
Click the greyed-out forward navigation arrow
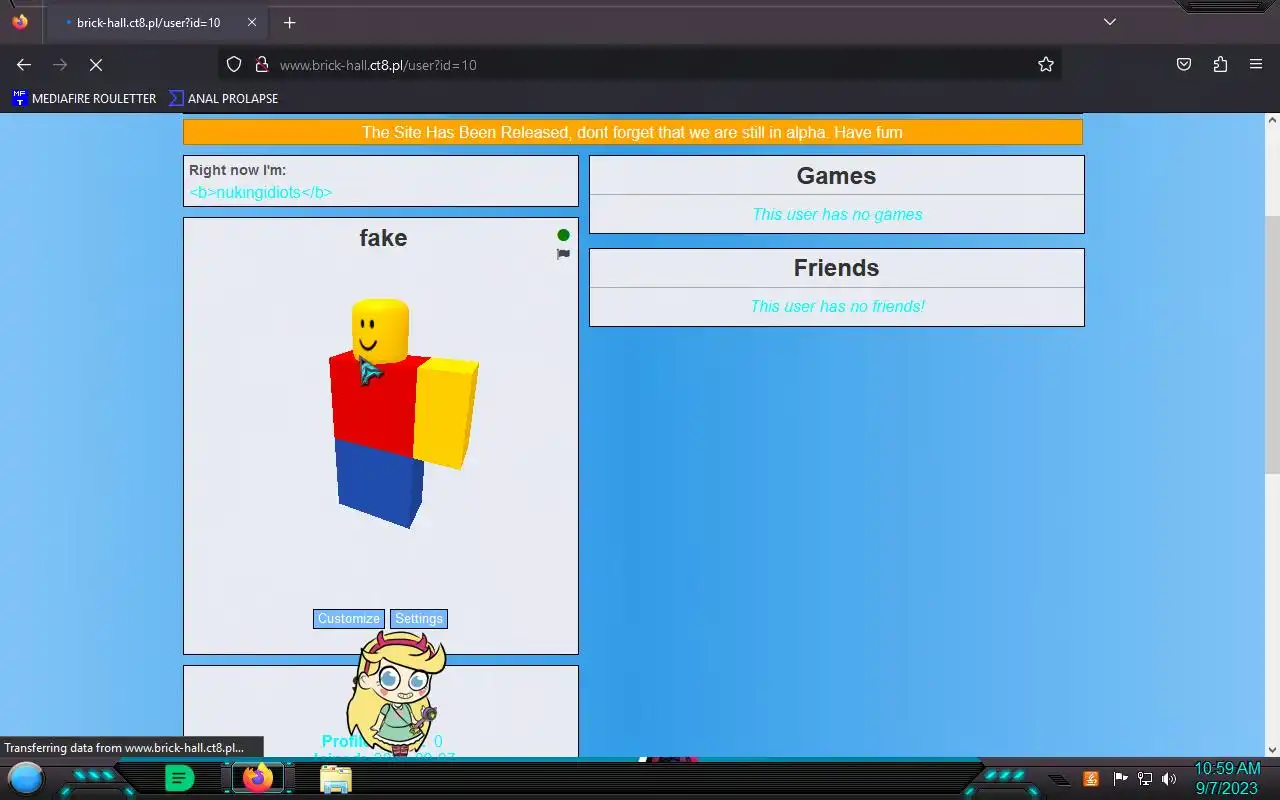[60, 64]
